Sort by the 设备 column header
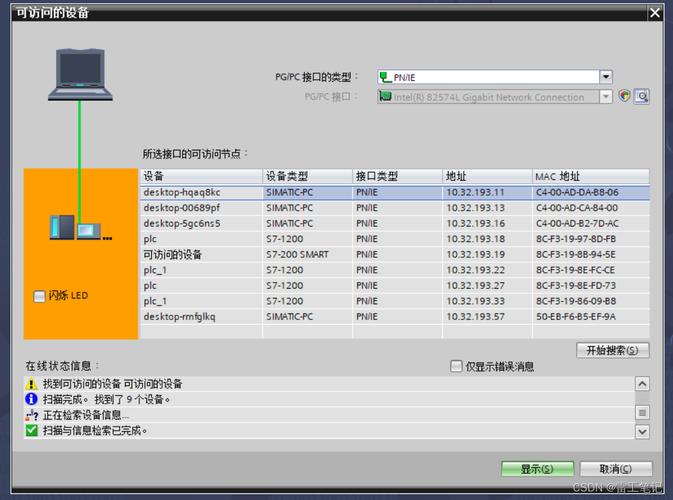The image size is (673, 500). [201, 176]
